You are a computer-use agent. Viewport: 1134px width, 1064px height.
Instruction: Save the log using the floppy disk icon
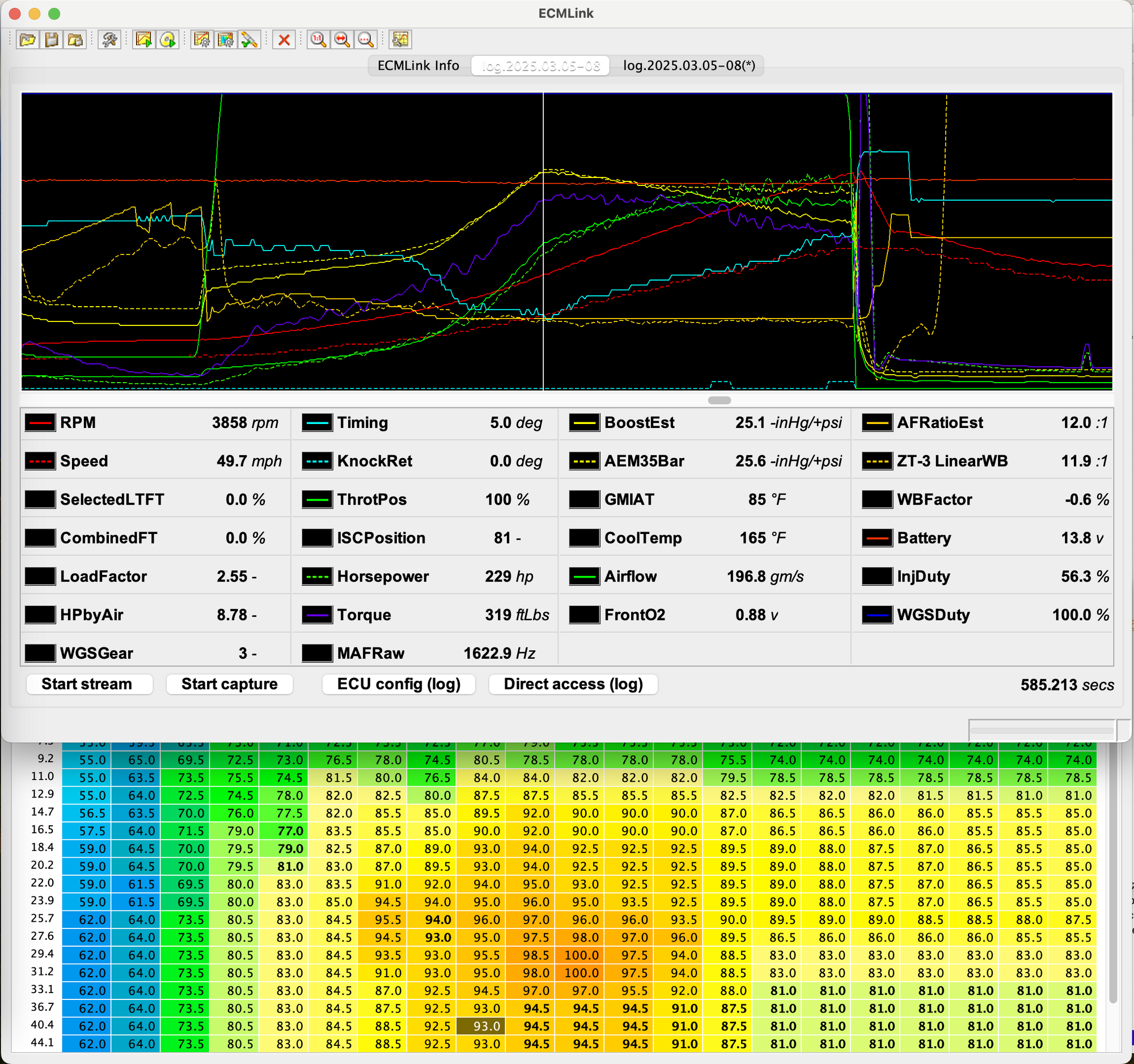(x=52, y=39)
